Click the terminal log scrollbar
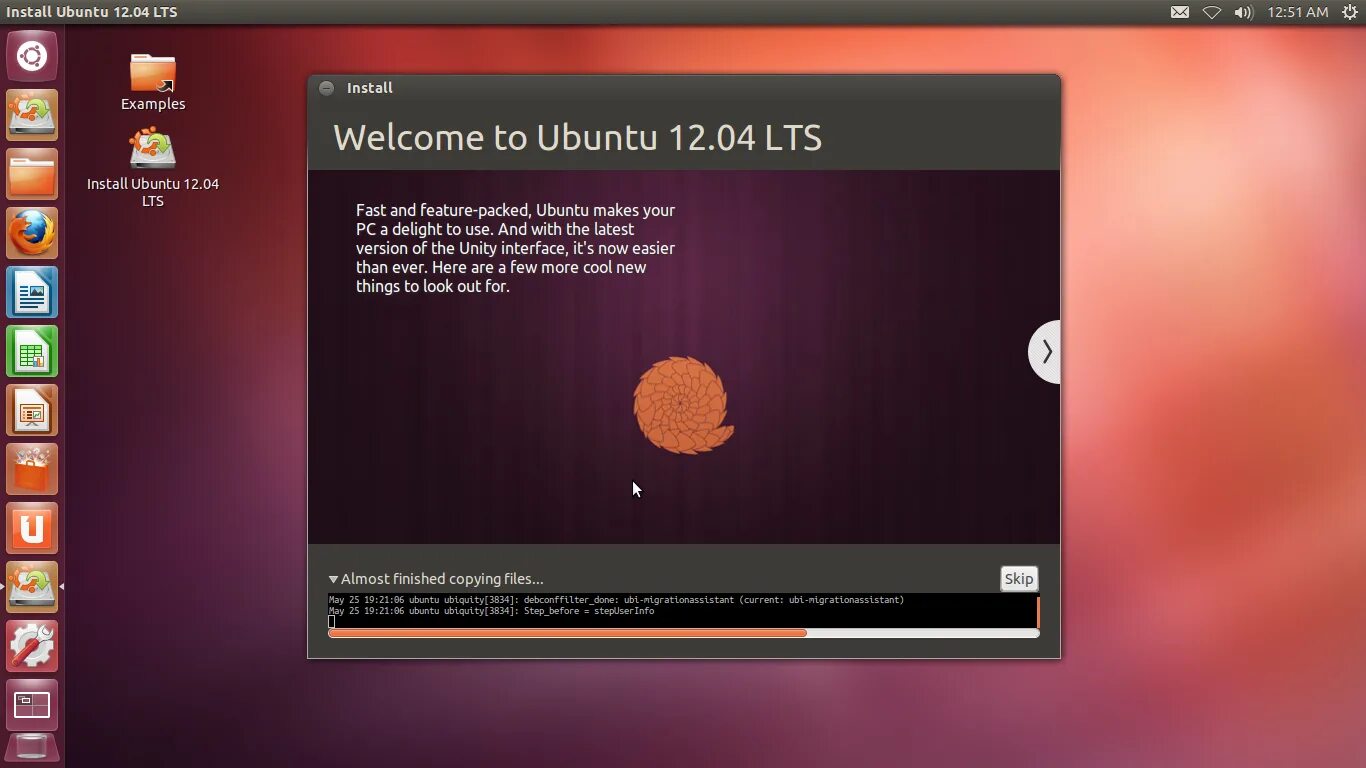Image resolution: width=1366 pixels, height=768 pixels. coord(1037,611)
